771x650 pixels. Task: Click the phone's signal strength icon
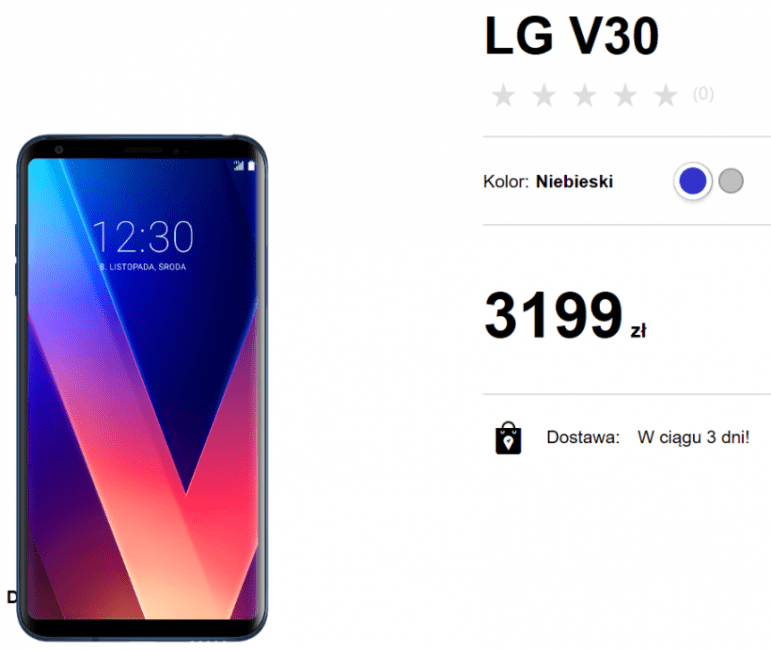pos(238,166)
